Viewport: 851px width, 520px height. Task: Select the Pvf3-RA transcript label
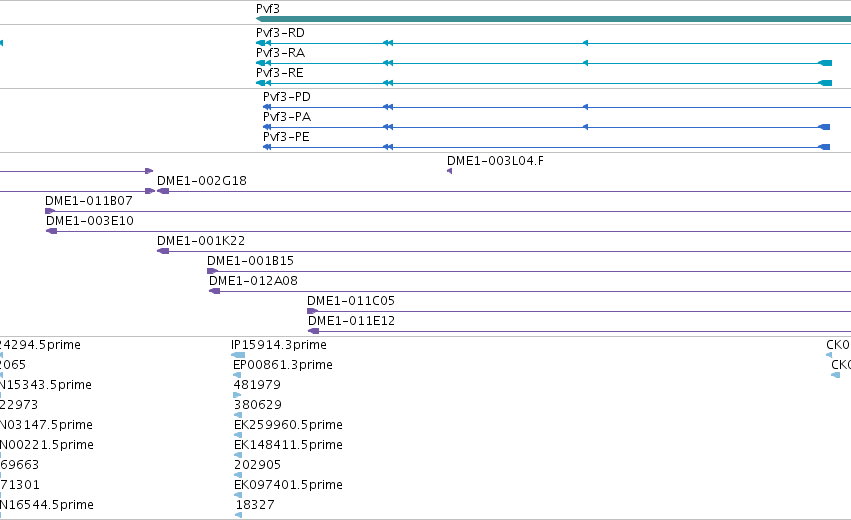pos(280,53)
